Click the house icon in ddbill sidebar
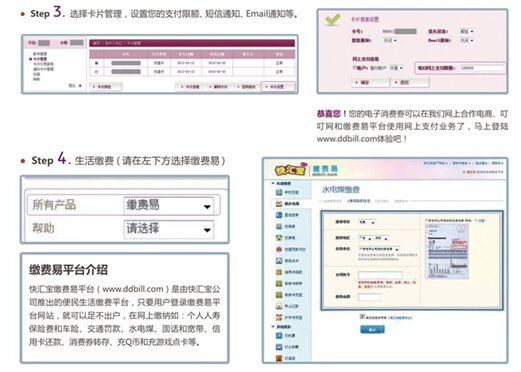 point(279,238)
